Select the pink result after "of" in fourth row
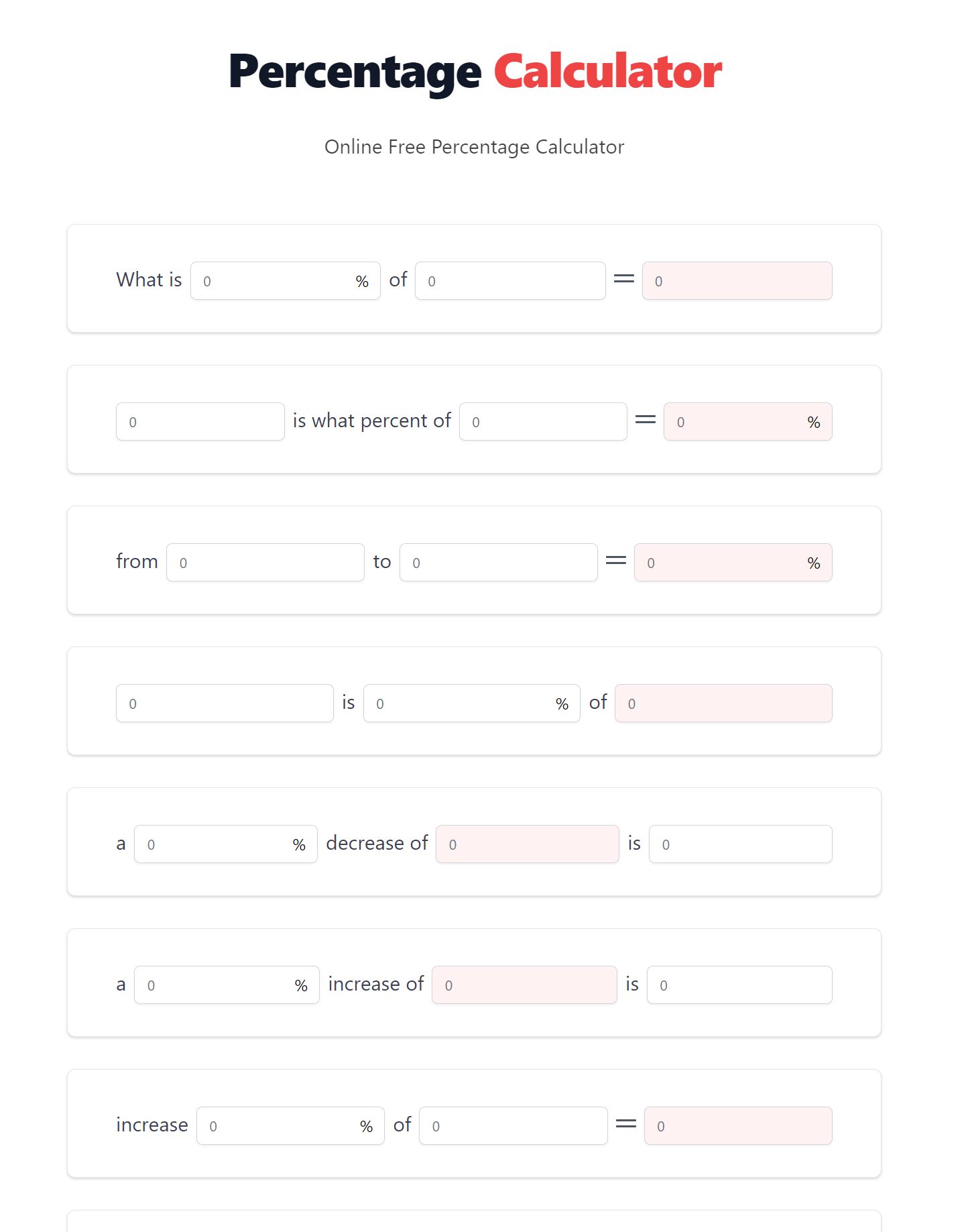Viewport: 972px width, 1232px height. [x=722, y=702]
